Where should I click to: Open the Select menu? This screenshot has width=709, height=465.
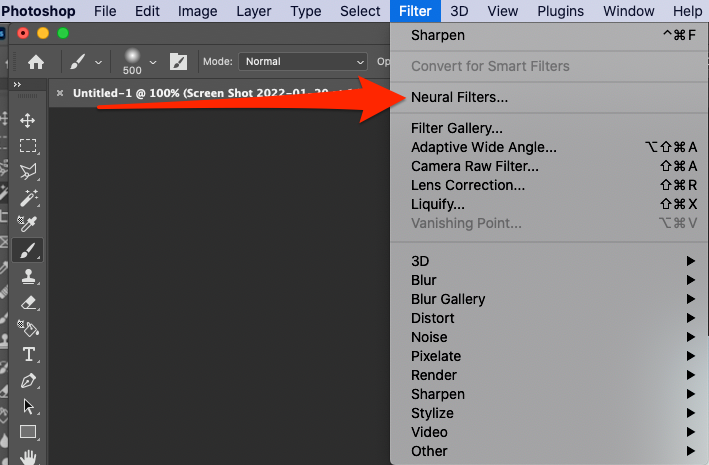click(360, 11)
